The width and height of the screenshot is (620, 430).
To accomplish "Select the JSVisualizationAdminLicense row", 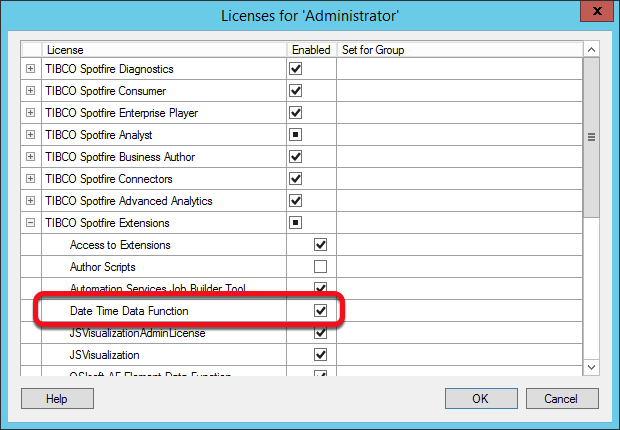I will (137, 333).
